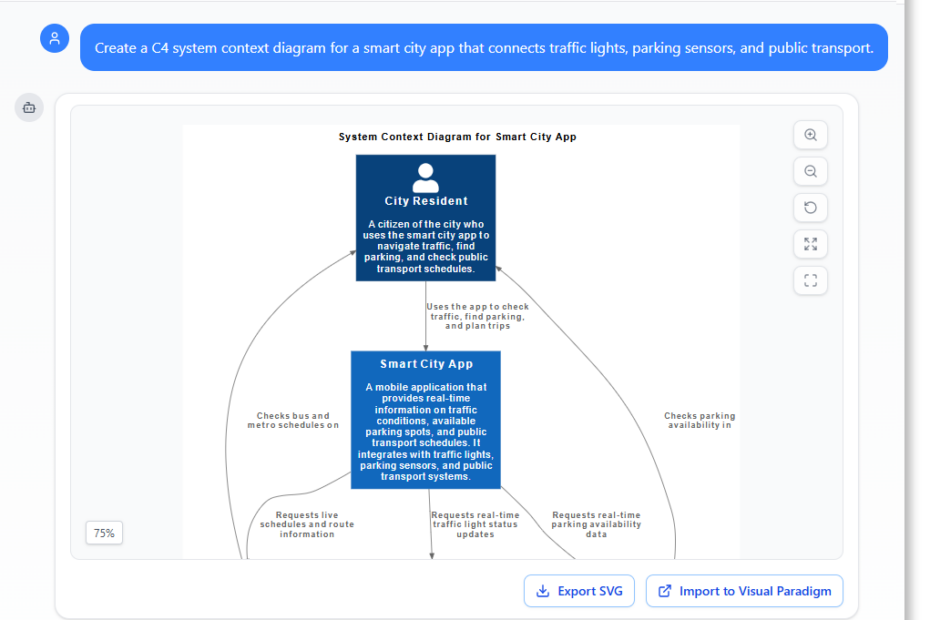This screenshot has width=930, height=620.
Task: Click the user prompt message bubble
Action: pyautogui.click(x=487, y=47)
